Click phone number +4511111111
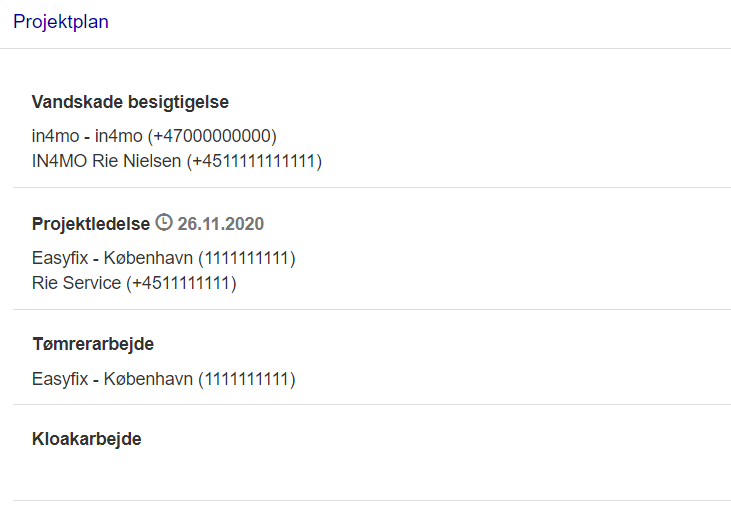 (x=181, y=283)
